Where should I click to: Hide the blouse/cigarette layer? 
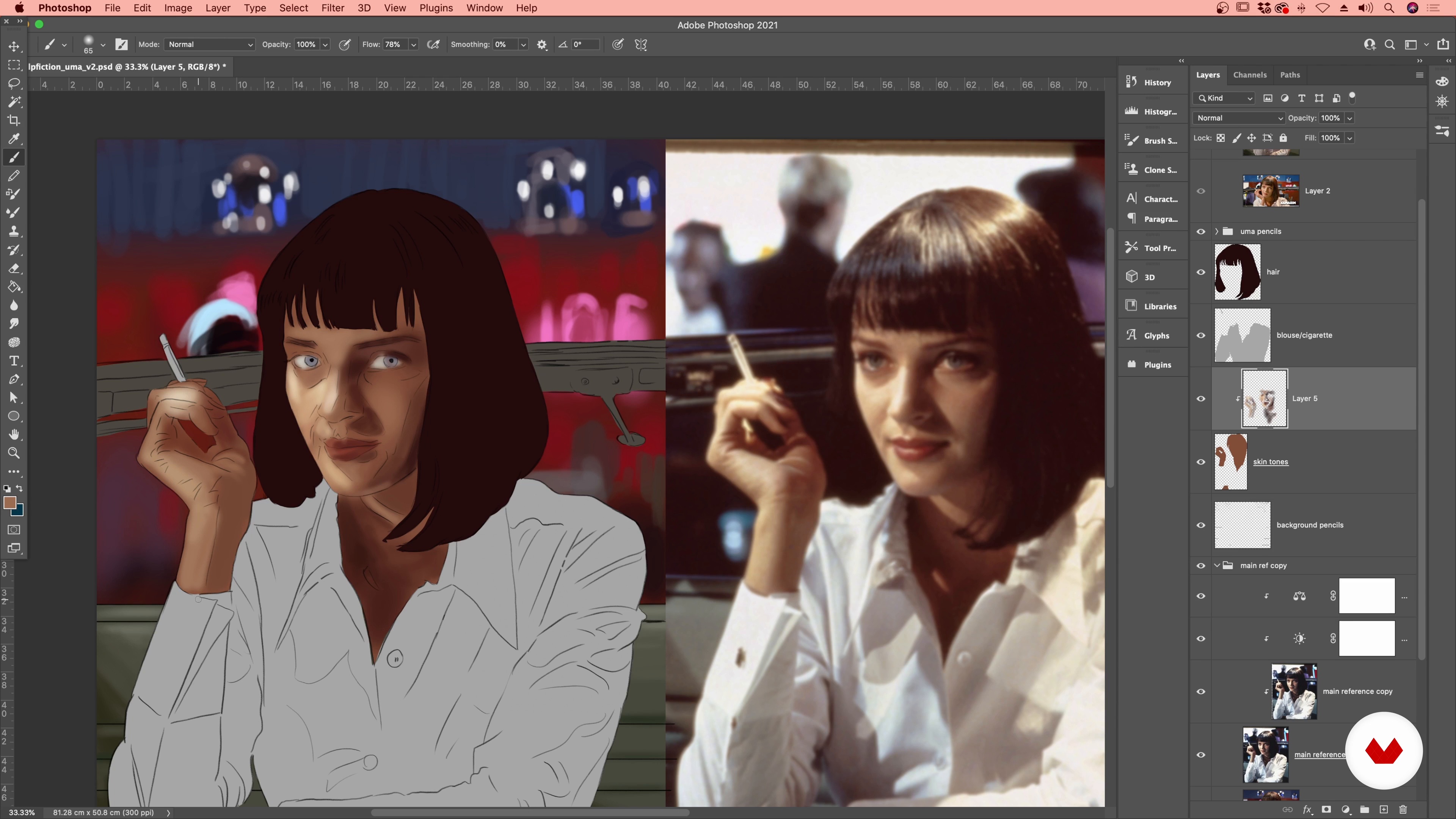point(1201,335)
